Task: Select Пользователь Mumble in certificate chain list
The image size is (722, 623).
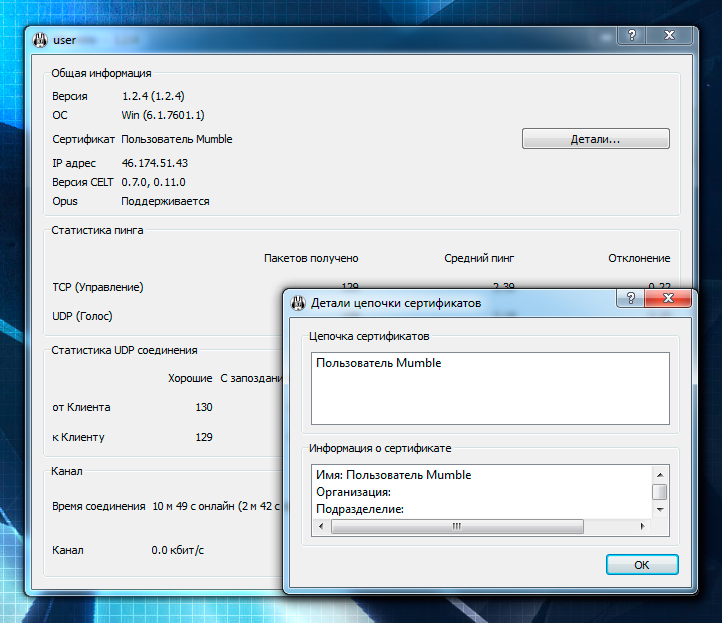Action: pyautogui.click(x=378, y=363)
